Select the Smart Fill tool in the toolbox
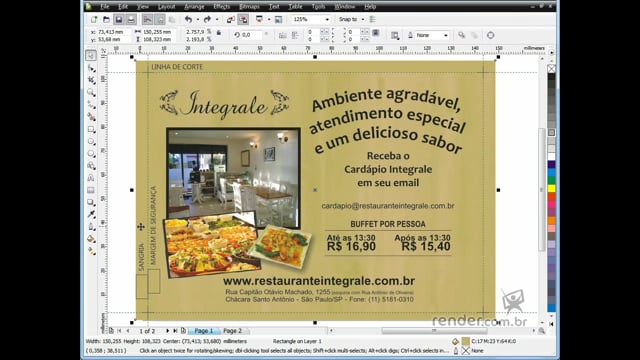Image resolution: width=640 pixels, height=360 pixels. pyautogui.click(x=91, y=117)
